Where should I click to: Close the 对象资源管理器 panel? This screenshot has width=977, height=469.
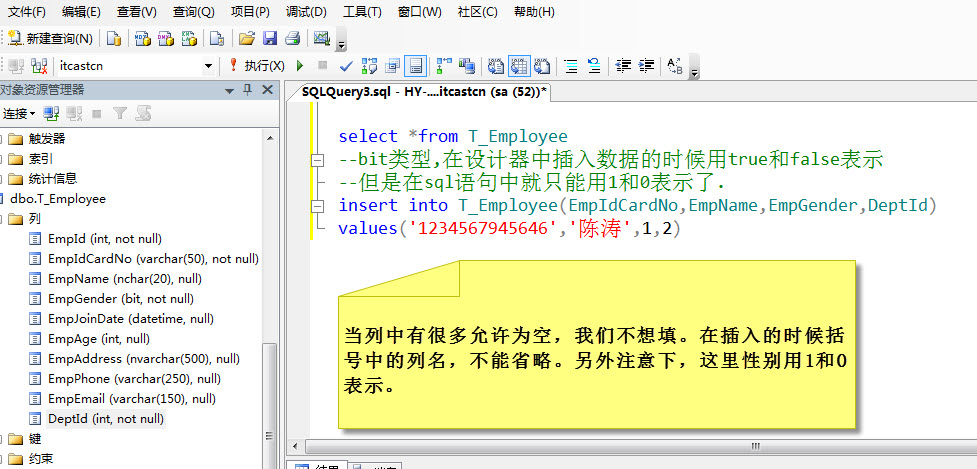pos(267,90)
